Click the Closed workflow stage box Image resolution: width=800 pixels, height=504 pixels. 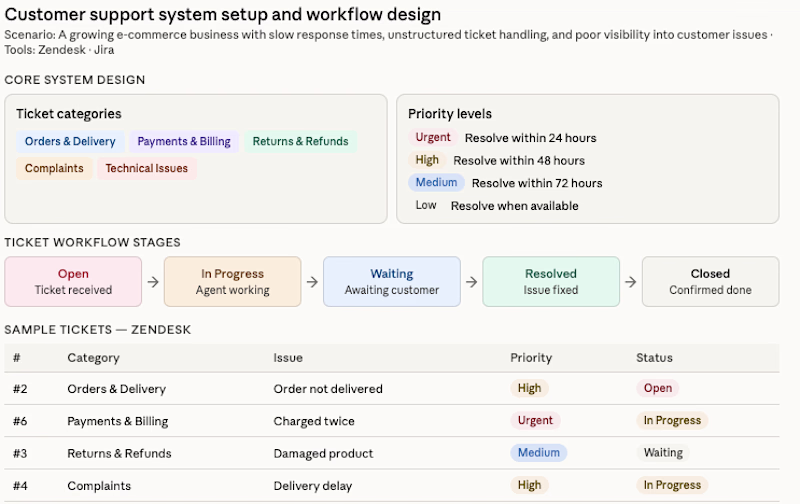click(710, 281)
